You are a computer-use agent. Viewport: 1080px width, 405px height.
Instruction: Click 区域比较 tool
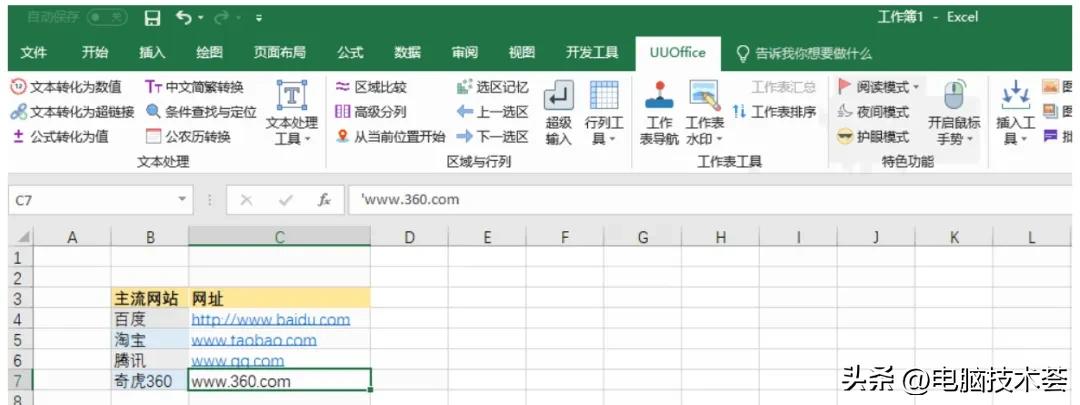pos(371,87)
